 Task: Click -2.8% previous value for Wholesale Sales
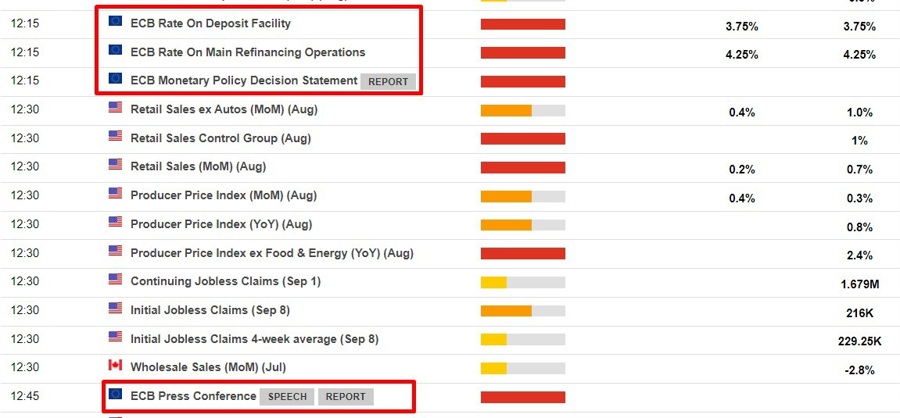pos(859,369)
